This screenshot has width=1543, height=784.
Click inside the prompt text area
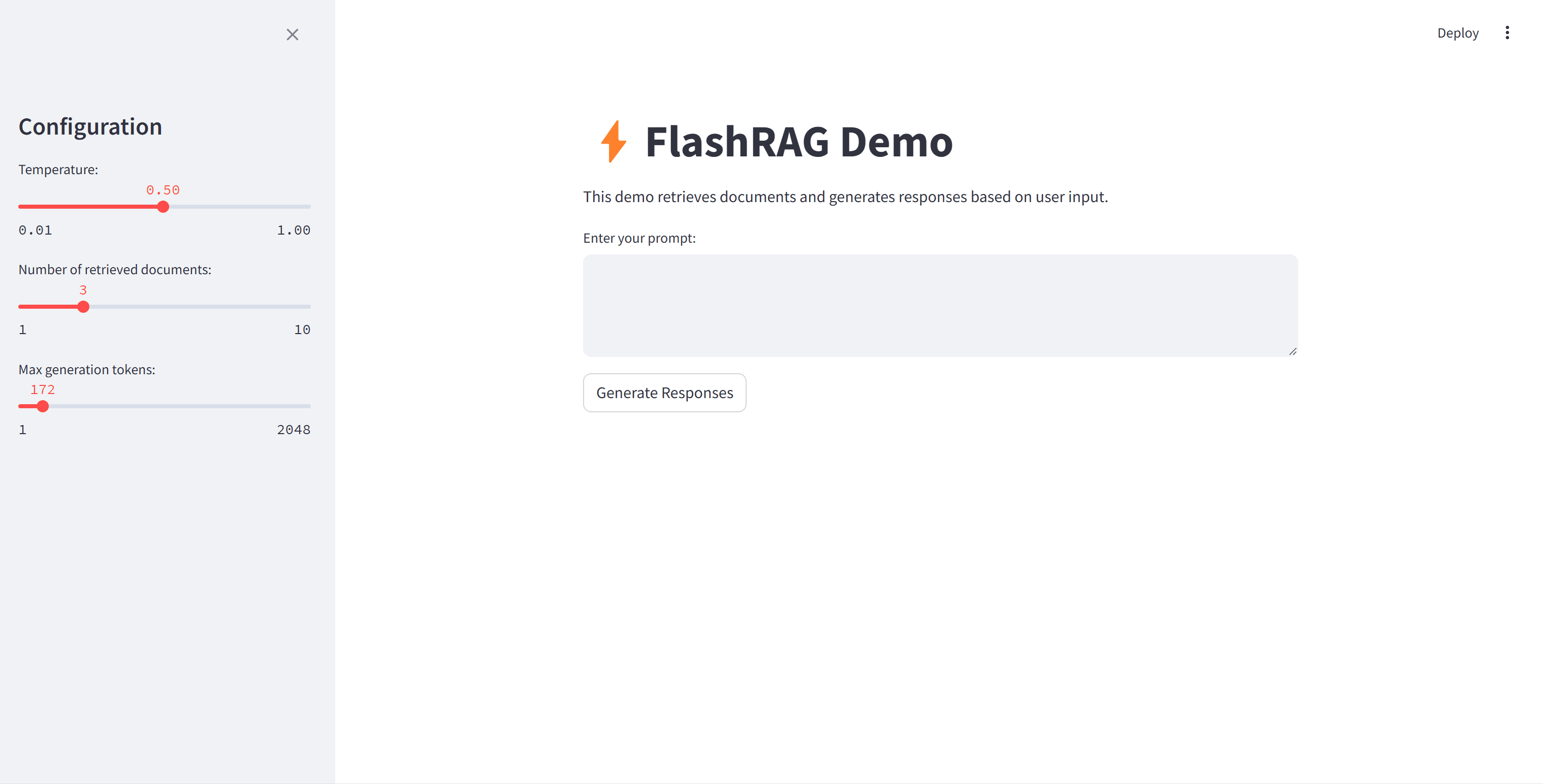940,306
